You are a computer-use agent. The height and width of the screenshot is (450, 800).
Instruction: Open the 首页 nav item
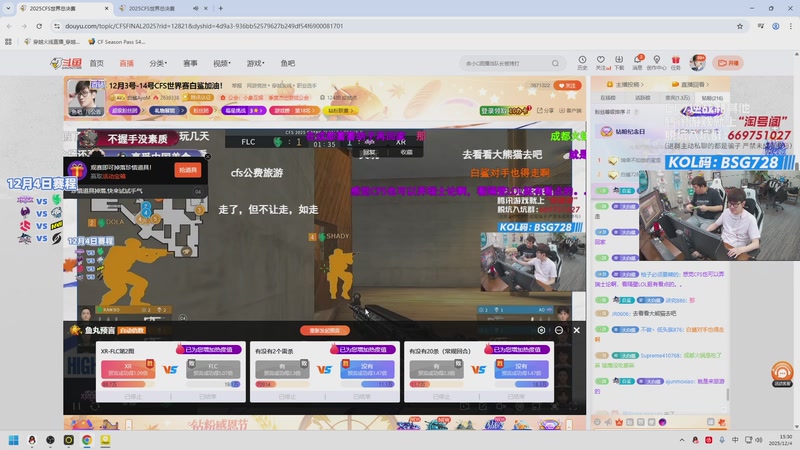96,63
